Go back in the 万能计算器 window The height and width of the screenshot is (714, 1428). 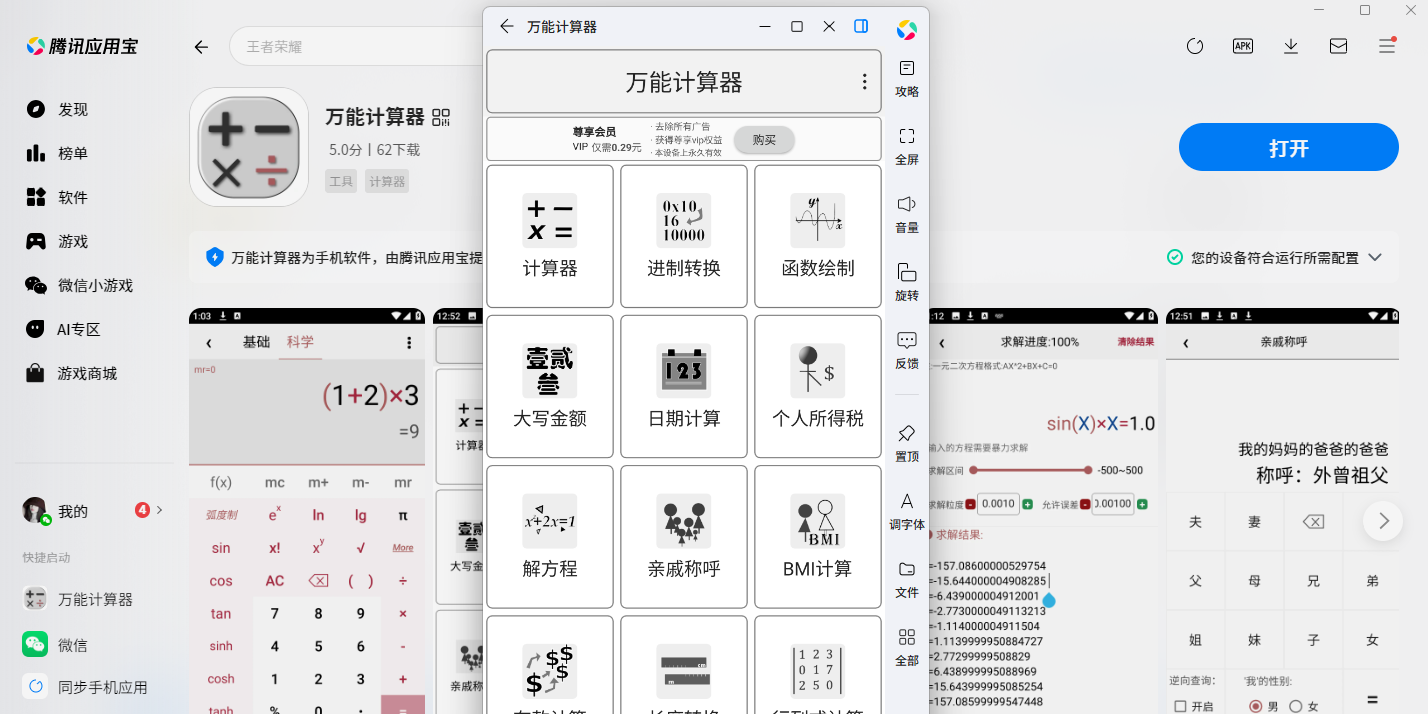pyautogui.click(x=507, y=27)
